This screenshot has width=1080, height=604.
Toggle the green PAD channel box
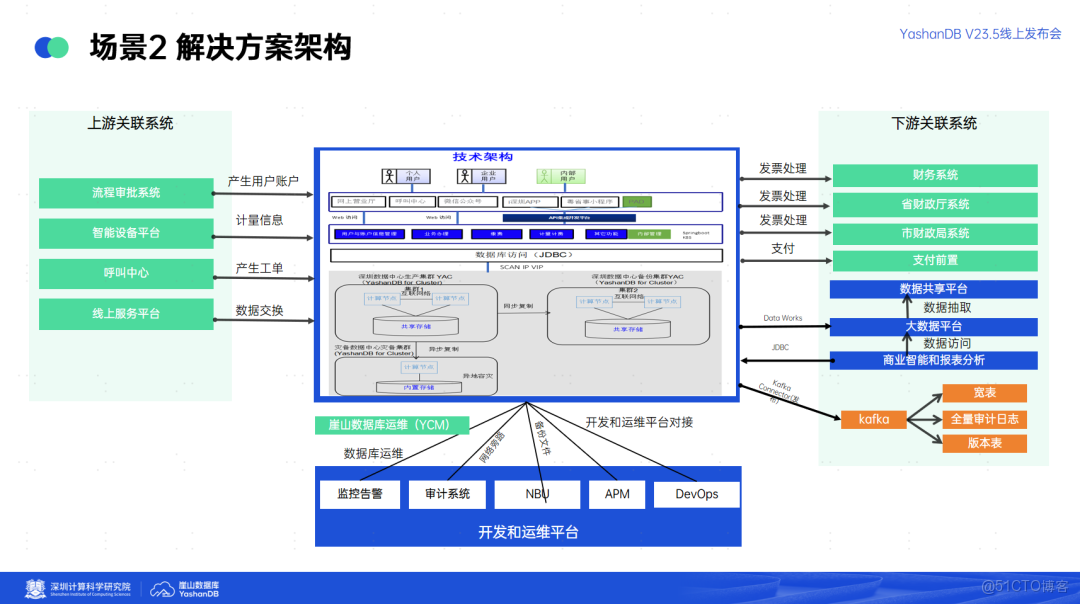click(x=638, y=201)
